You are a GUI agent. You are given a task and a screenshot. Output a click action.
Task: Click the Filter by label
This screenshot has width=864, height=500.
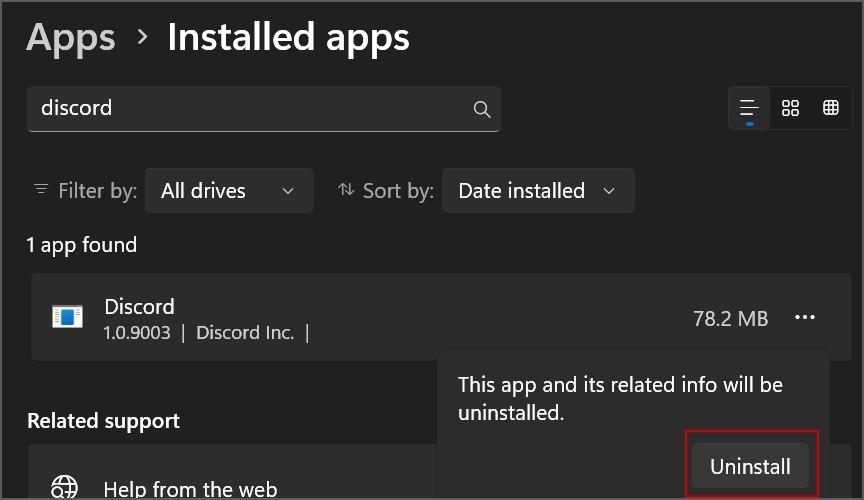coord(98,191)
